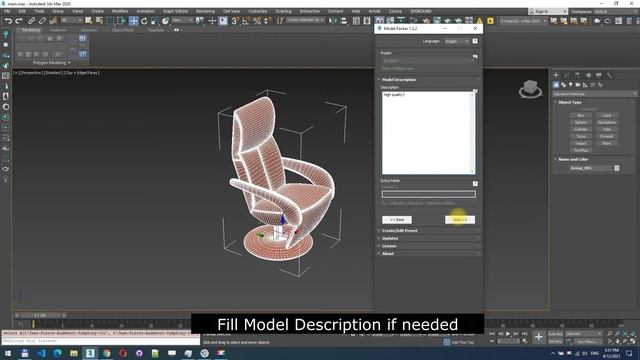
Task: Open the Hierarchy tab in command panel
Action: (x=577, y=75)
